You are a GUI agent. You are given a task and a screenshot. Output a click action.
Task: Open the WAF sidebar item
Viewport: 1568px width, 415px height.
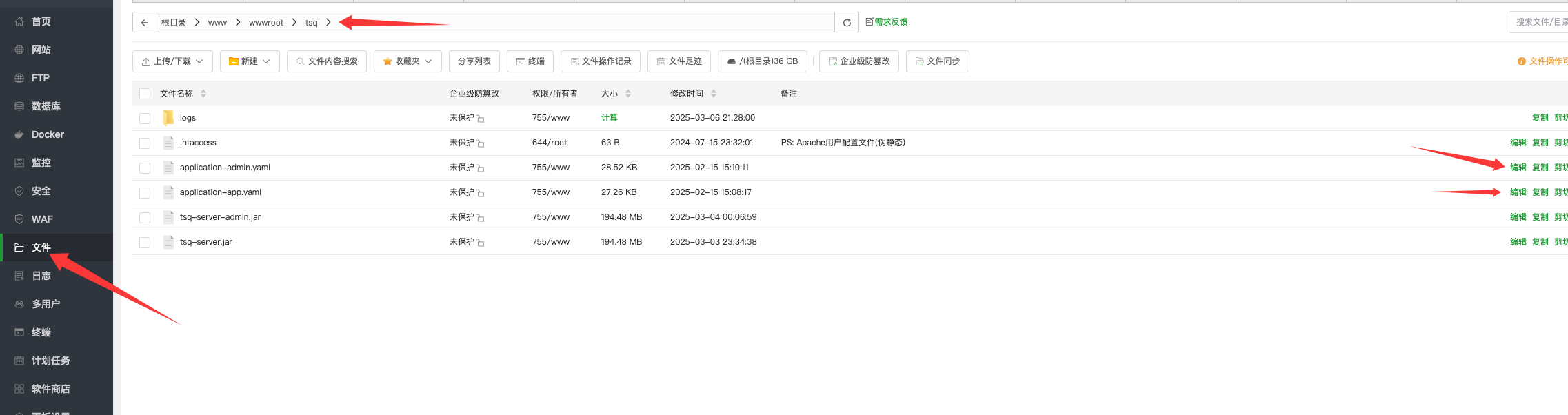42,219
